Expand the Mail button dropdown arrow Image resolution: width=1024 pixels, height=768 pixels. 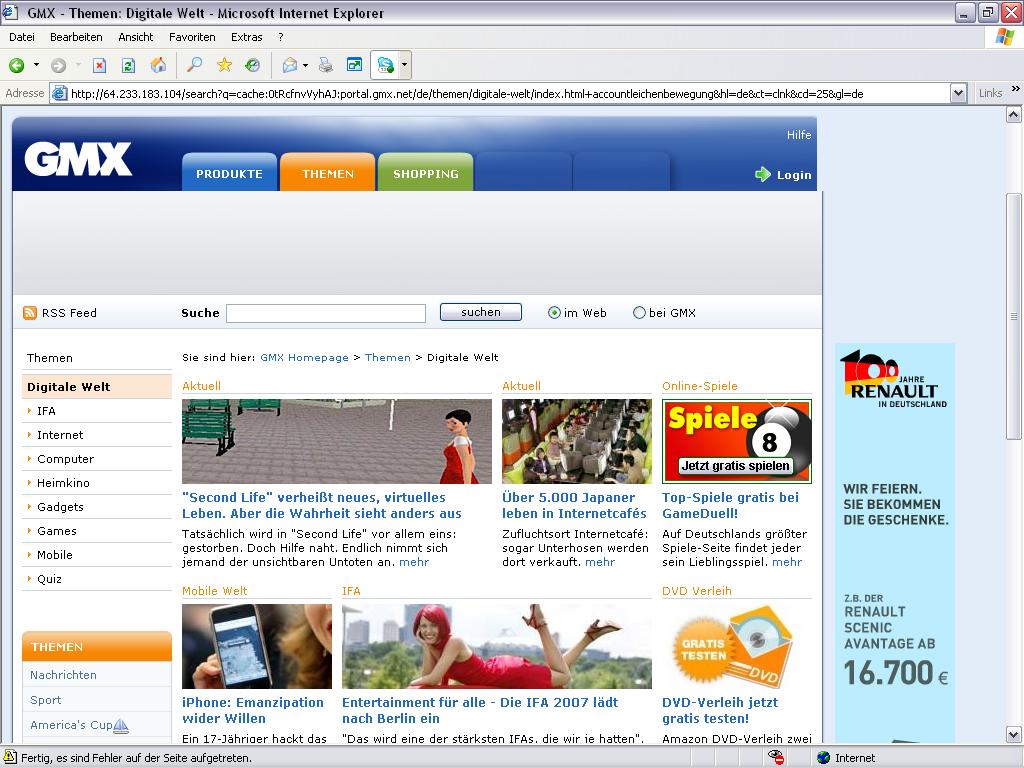click(x=306, y=65)
